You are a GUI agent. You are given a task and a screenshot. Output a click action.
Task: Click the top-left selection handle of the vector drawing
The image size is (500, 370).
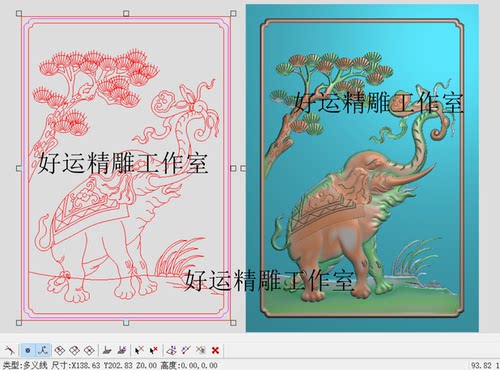pos(19,13)
